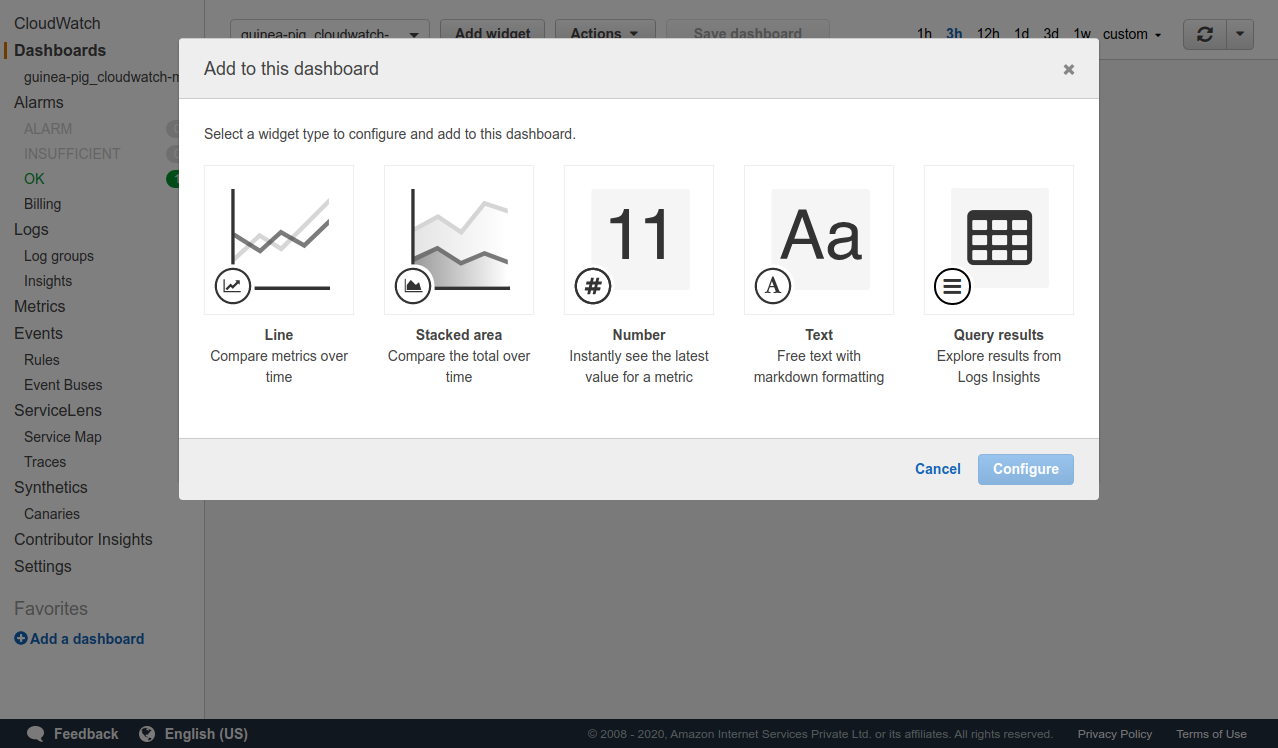Select the 12h time range
The image size is (1278, 748).
(988, 34)
